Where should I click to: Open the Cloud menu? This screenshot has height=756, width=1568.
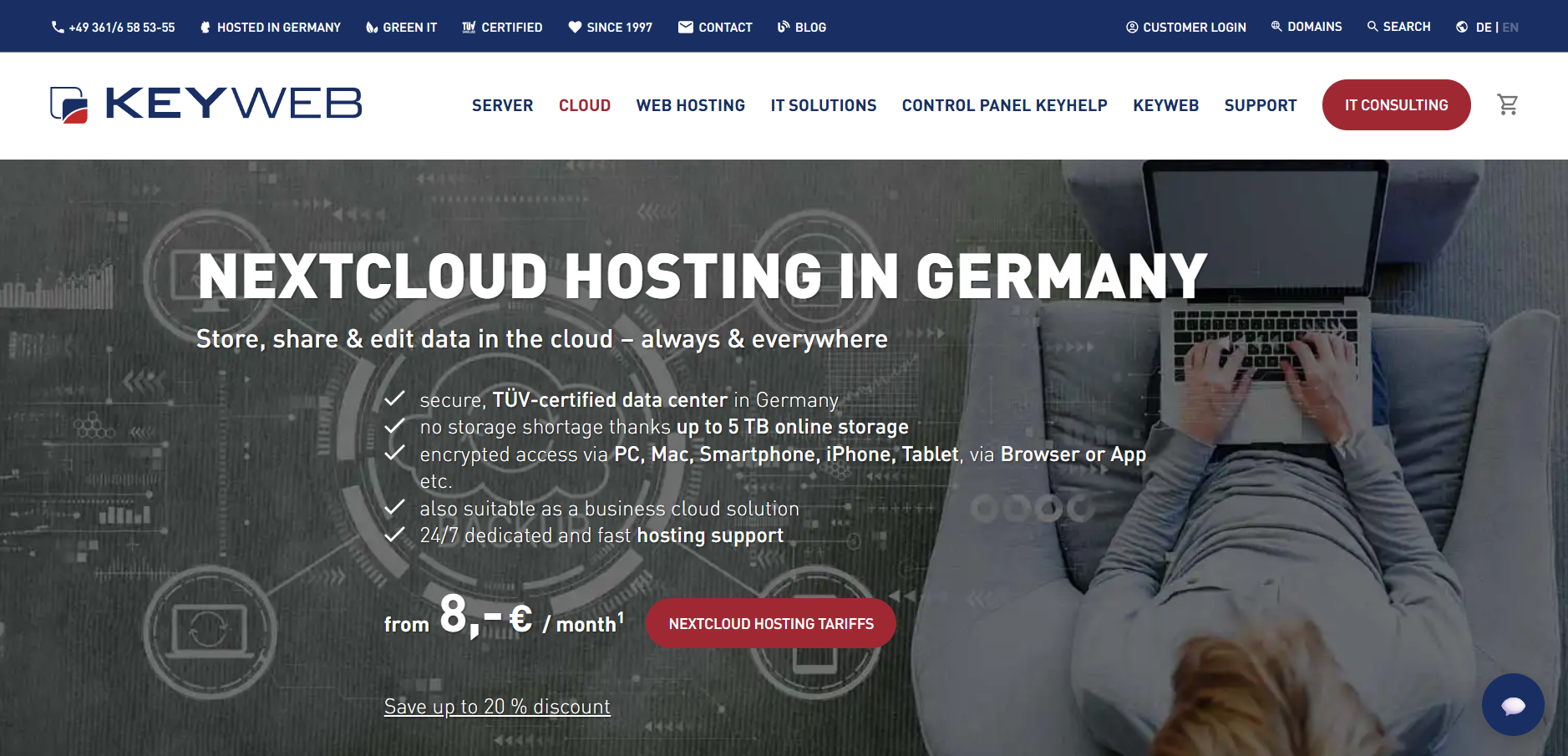point(585,105)
